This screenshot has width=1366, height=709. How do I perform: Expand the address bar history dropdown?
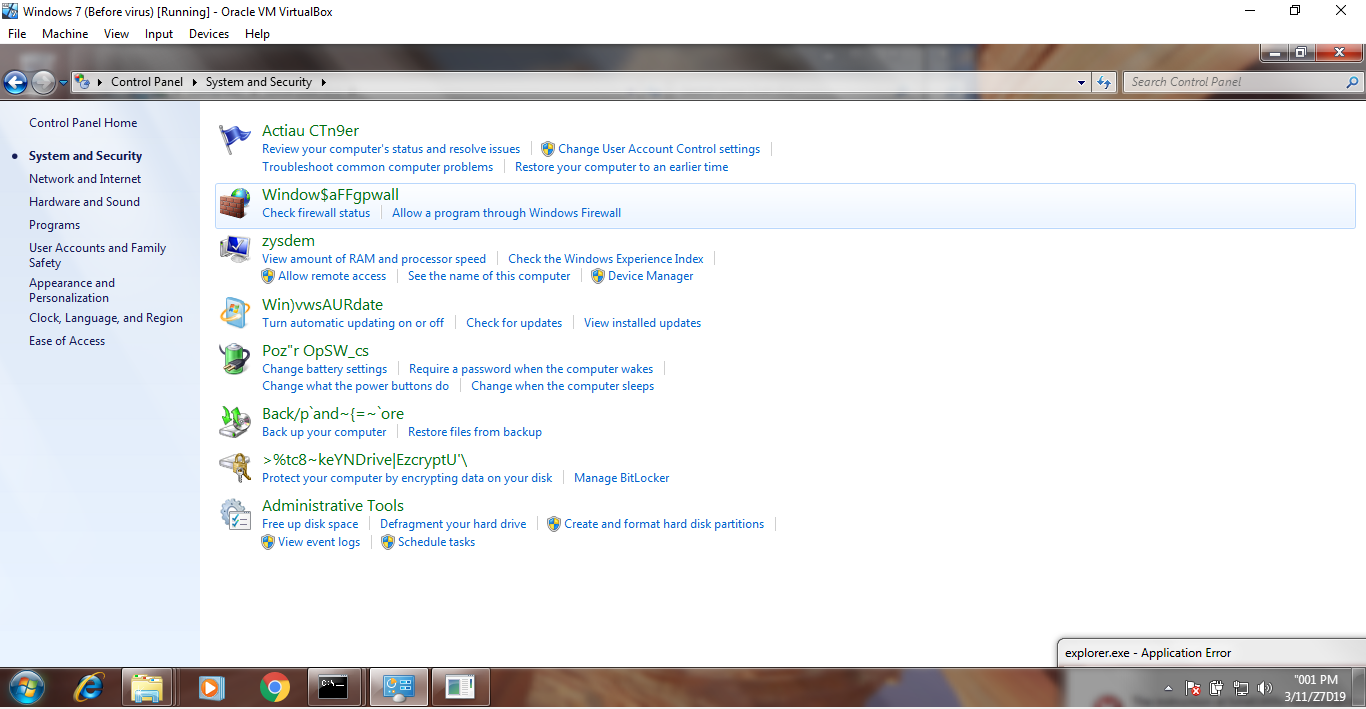click(x=1082, y=82)
